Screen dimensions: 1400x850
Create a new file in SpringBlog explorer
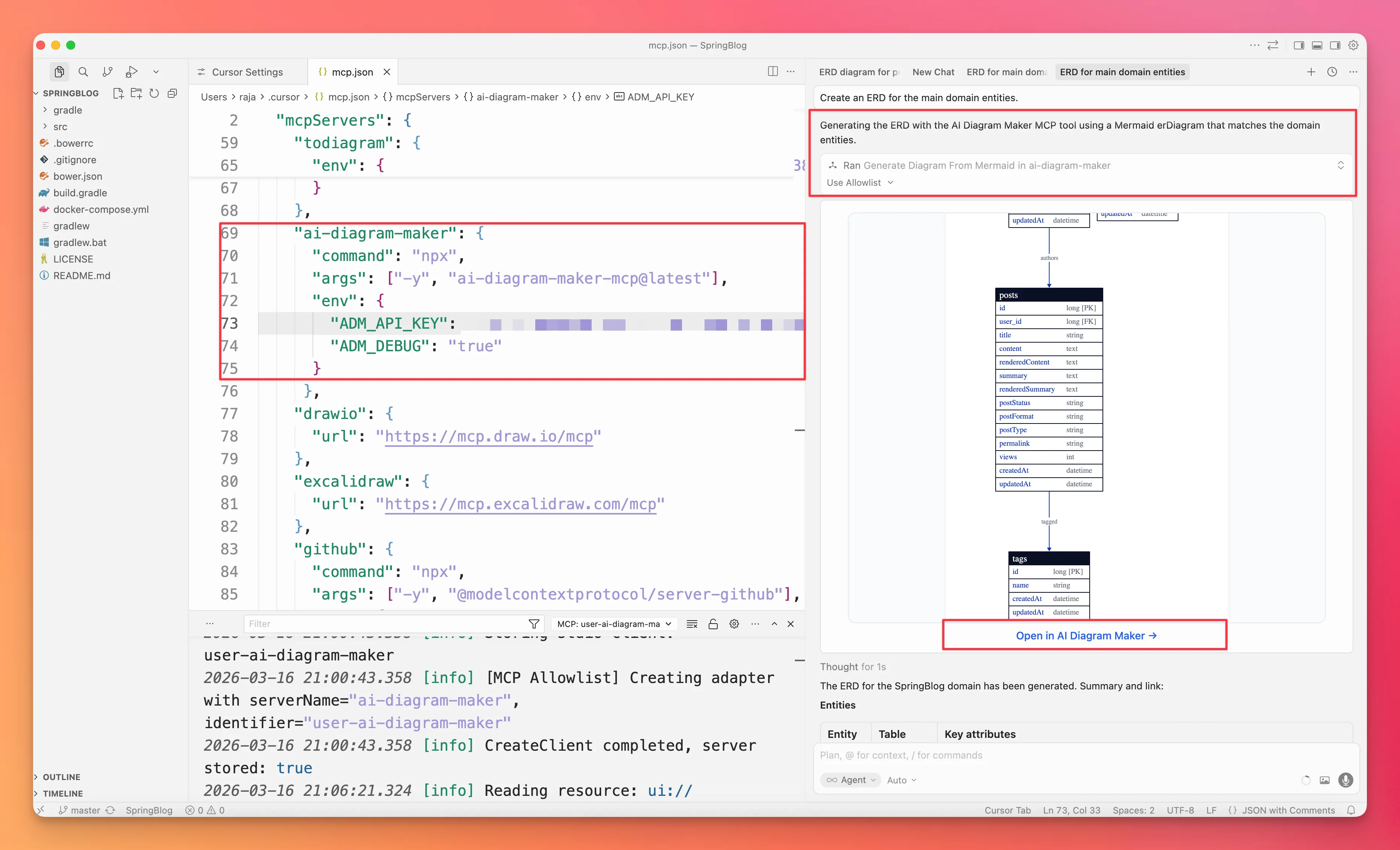(118, 93)
